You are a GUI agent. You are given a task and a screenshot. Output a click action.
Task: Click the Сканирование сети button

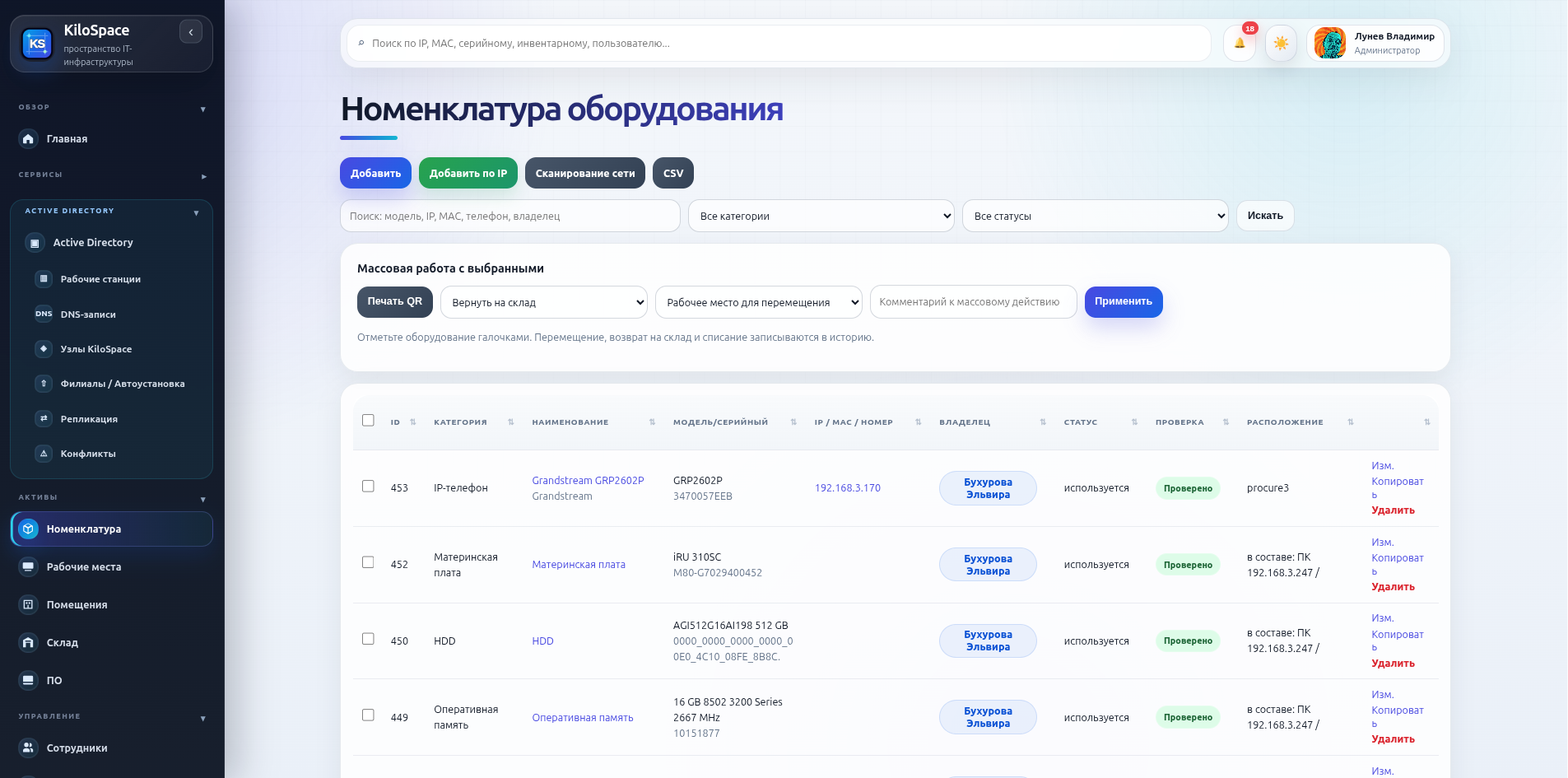coord(585,173)
